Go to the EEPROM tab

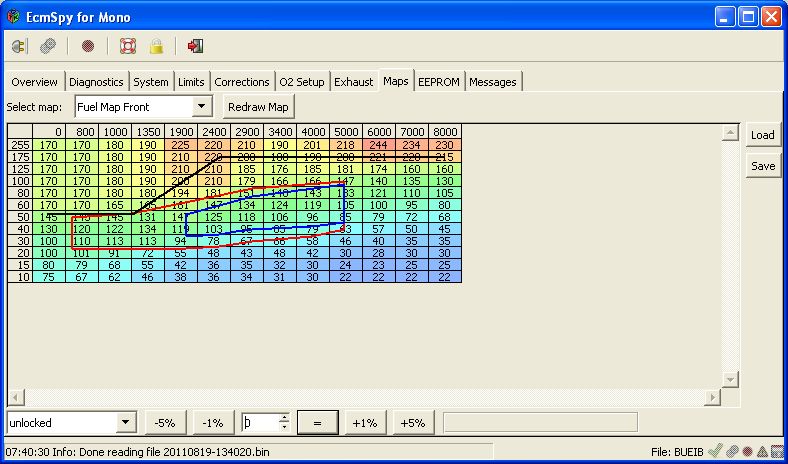(x=439, y=82)
